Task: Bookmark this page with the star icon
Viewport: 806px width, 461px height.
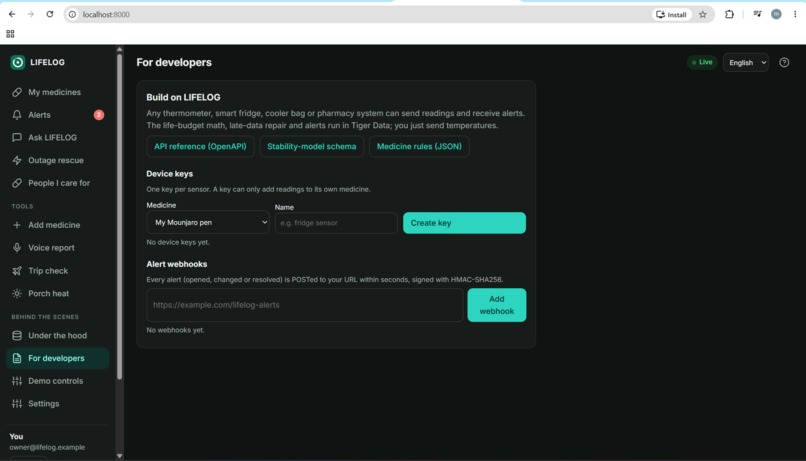Action: coord(703,14)
